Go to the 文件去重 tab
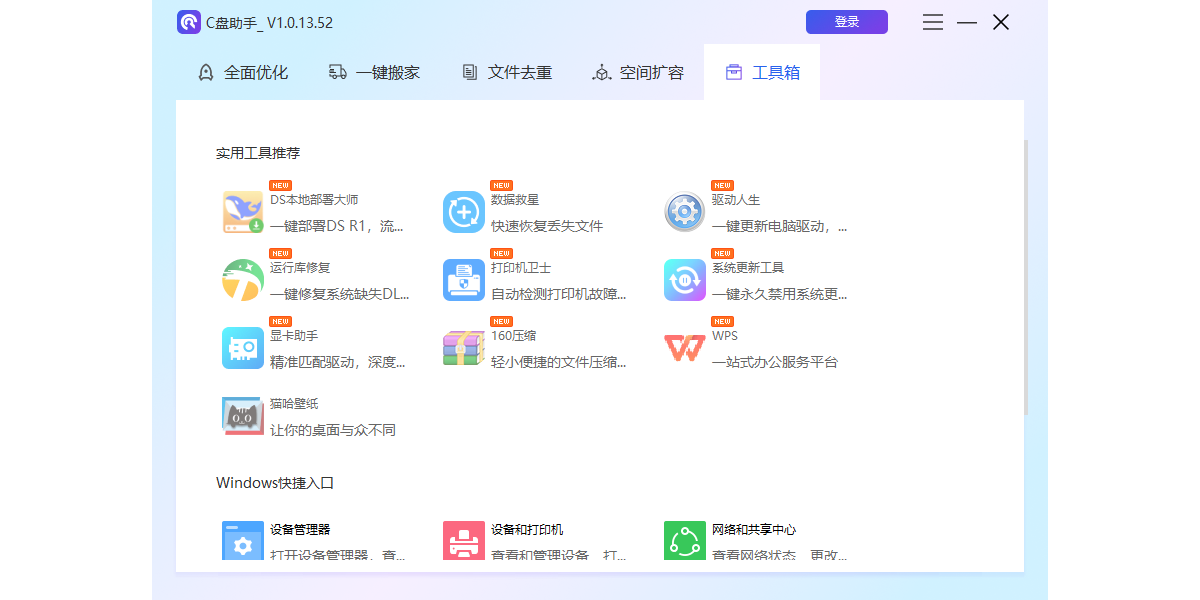The image size is (1200, 600). coord(507,72)
